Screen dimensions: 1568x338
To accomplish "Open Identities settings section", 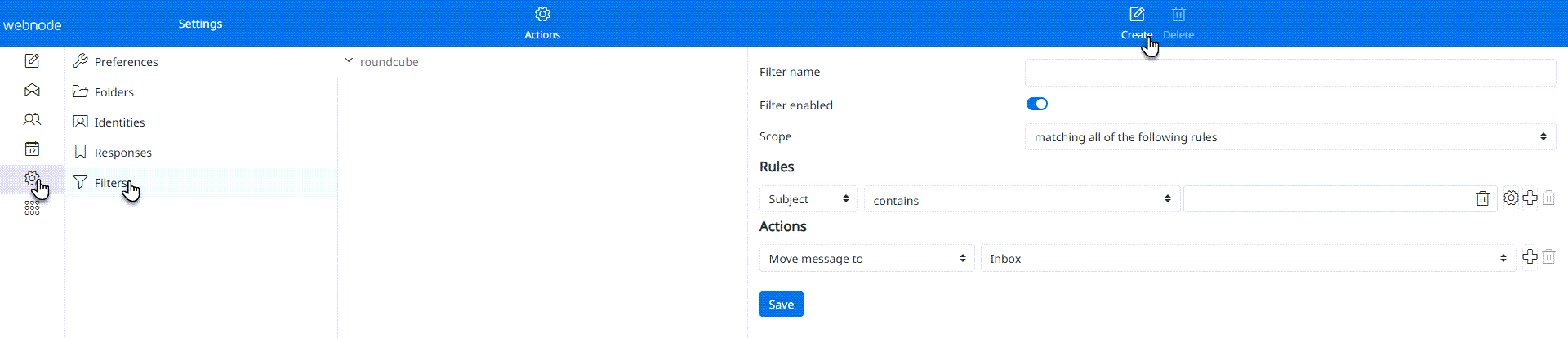I will (x=119, y=122).
